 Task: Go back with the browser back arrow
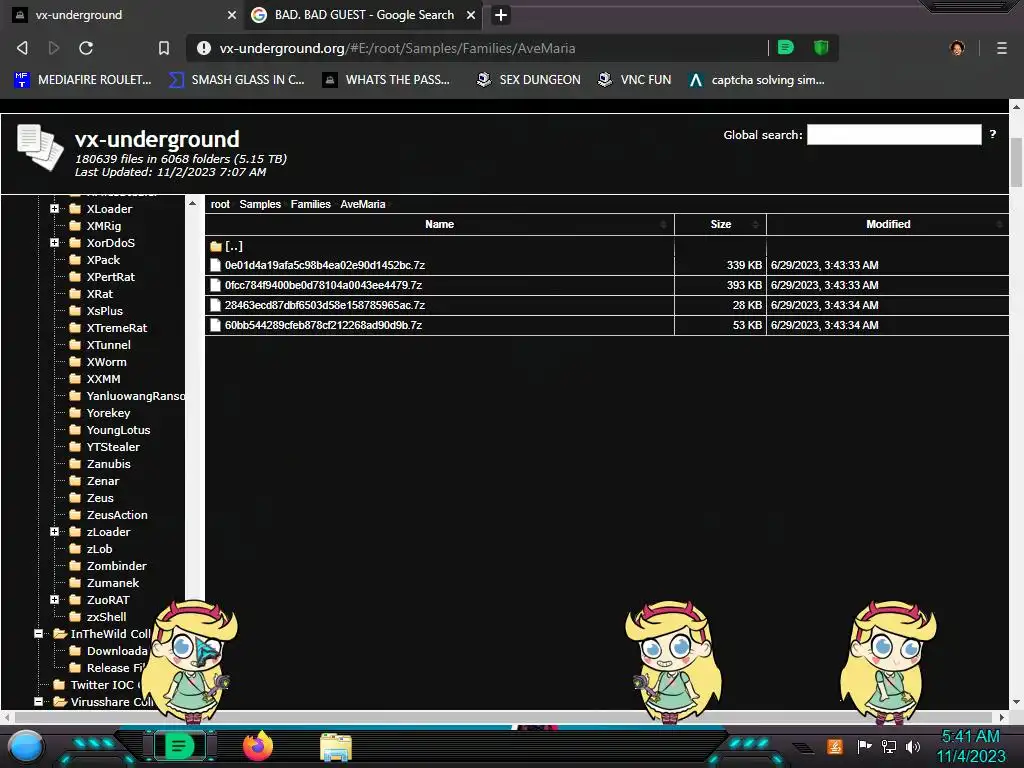22,48
